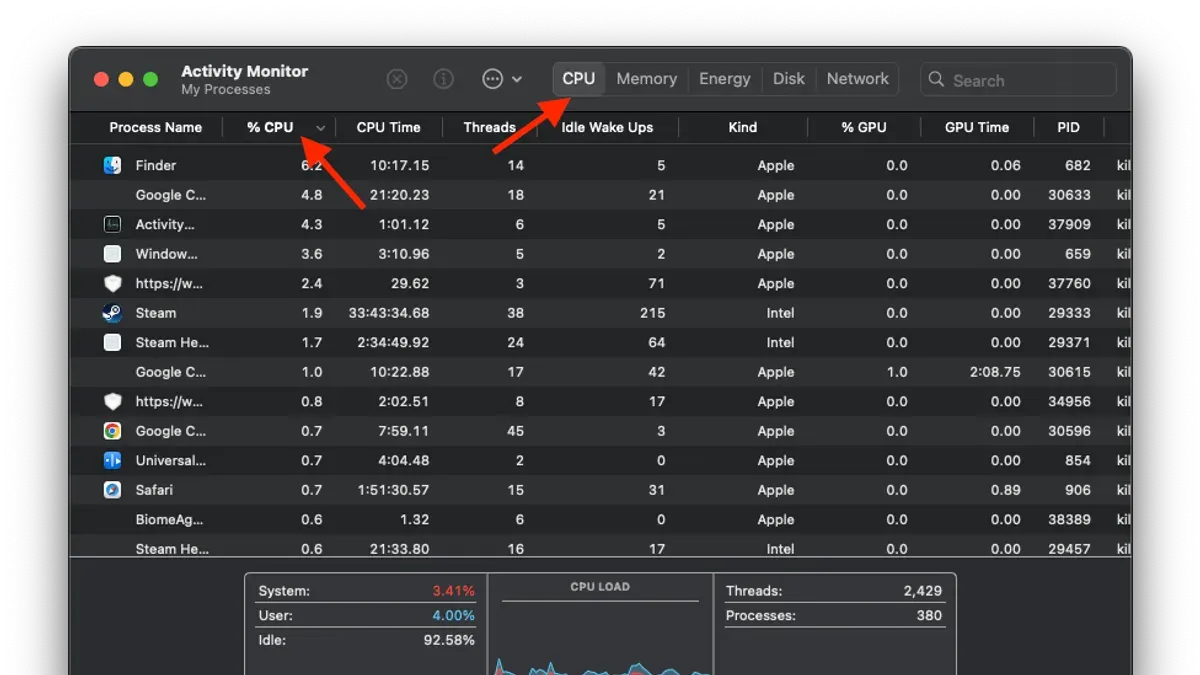
Task: Select the 'Universal...' process name
Action: coord(171,460)
